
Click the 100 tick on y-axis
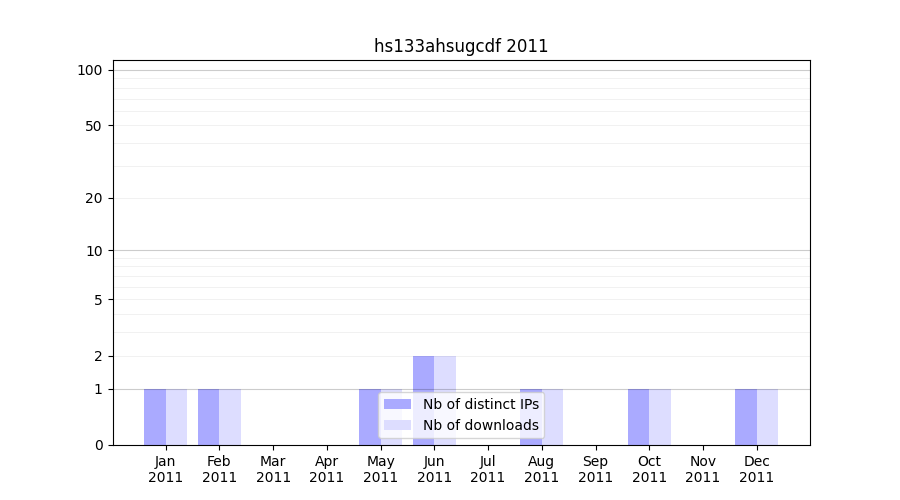[90, 70]
